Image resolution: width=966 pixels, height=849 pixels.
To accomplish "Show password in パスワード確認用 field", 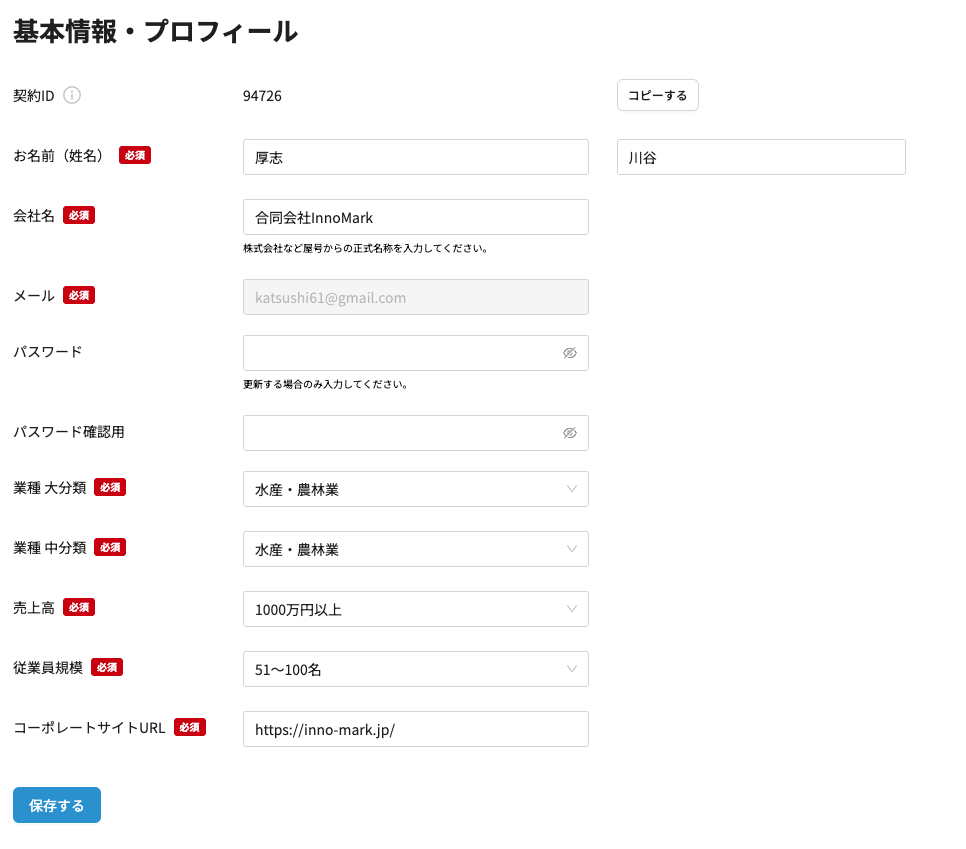I will [570, 433].
